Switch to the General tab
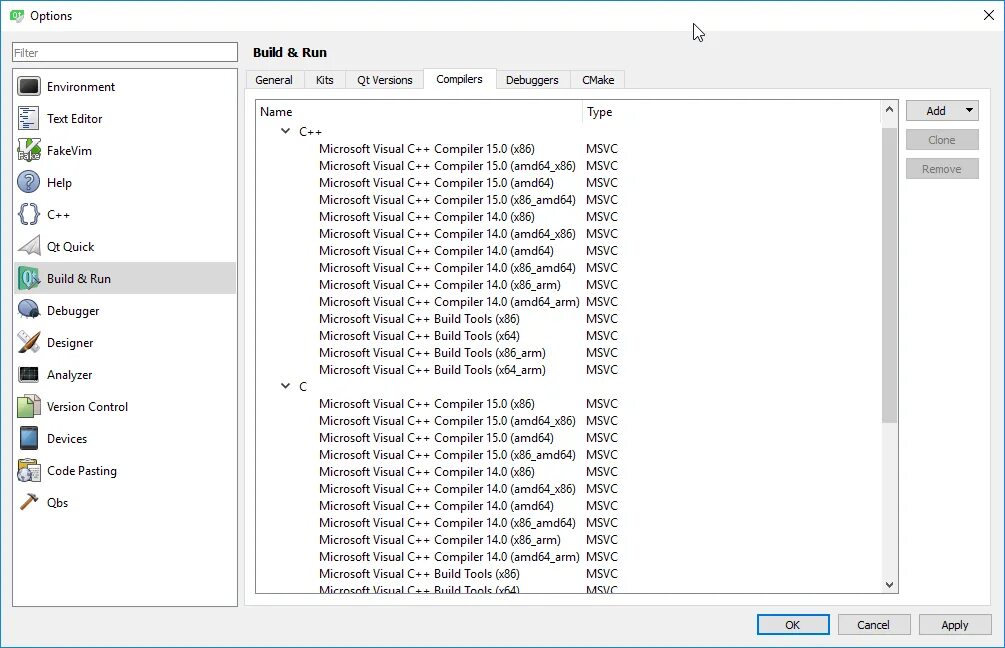This screenshot has width=1005, height=648. (274, 80)
